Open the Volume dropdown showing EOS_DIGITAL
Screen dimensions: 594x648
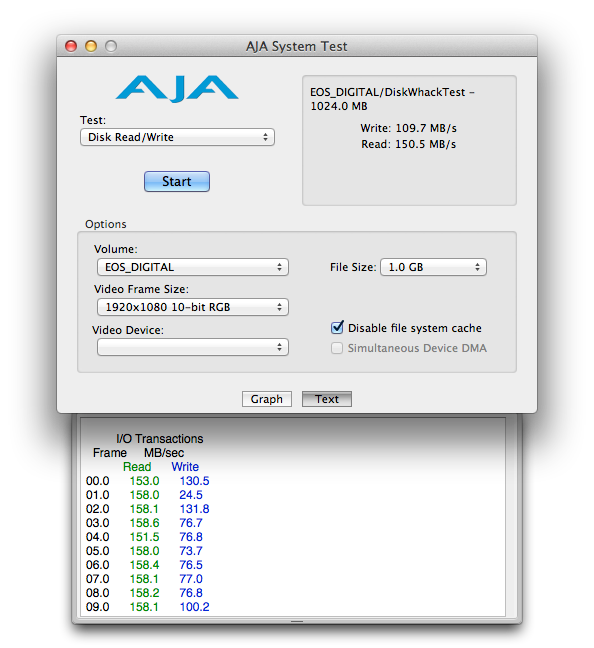tap(193, 267)
